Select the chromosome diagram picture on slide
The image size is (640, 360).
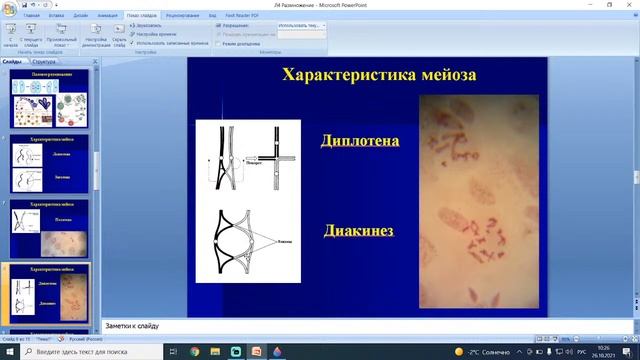[248, 201]
